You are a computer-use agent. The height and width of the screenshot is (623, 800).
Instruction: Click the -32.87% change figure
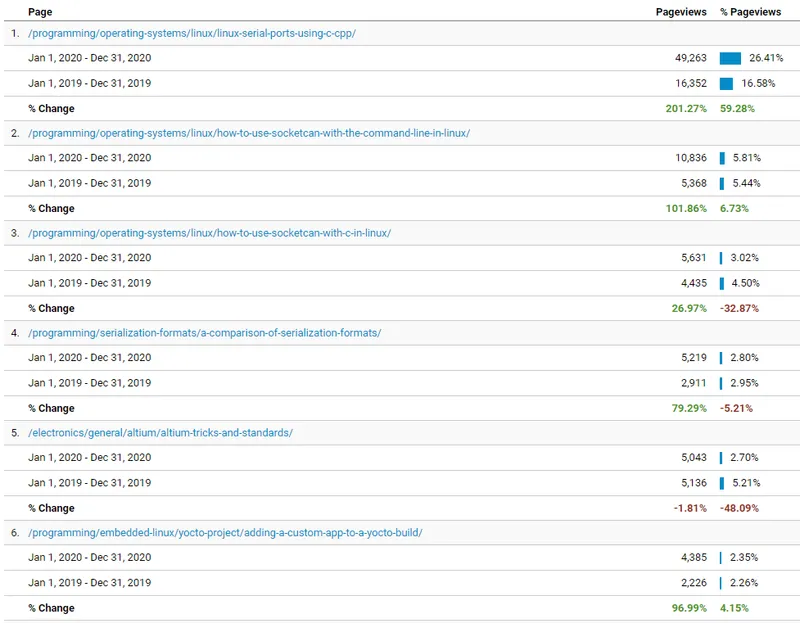(739, 308)
